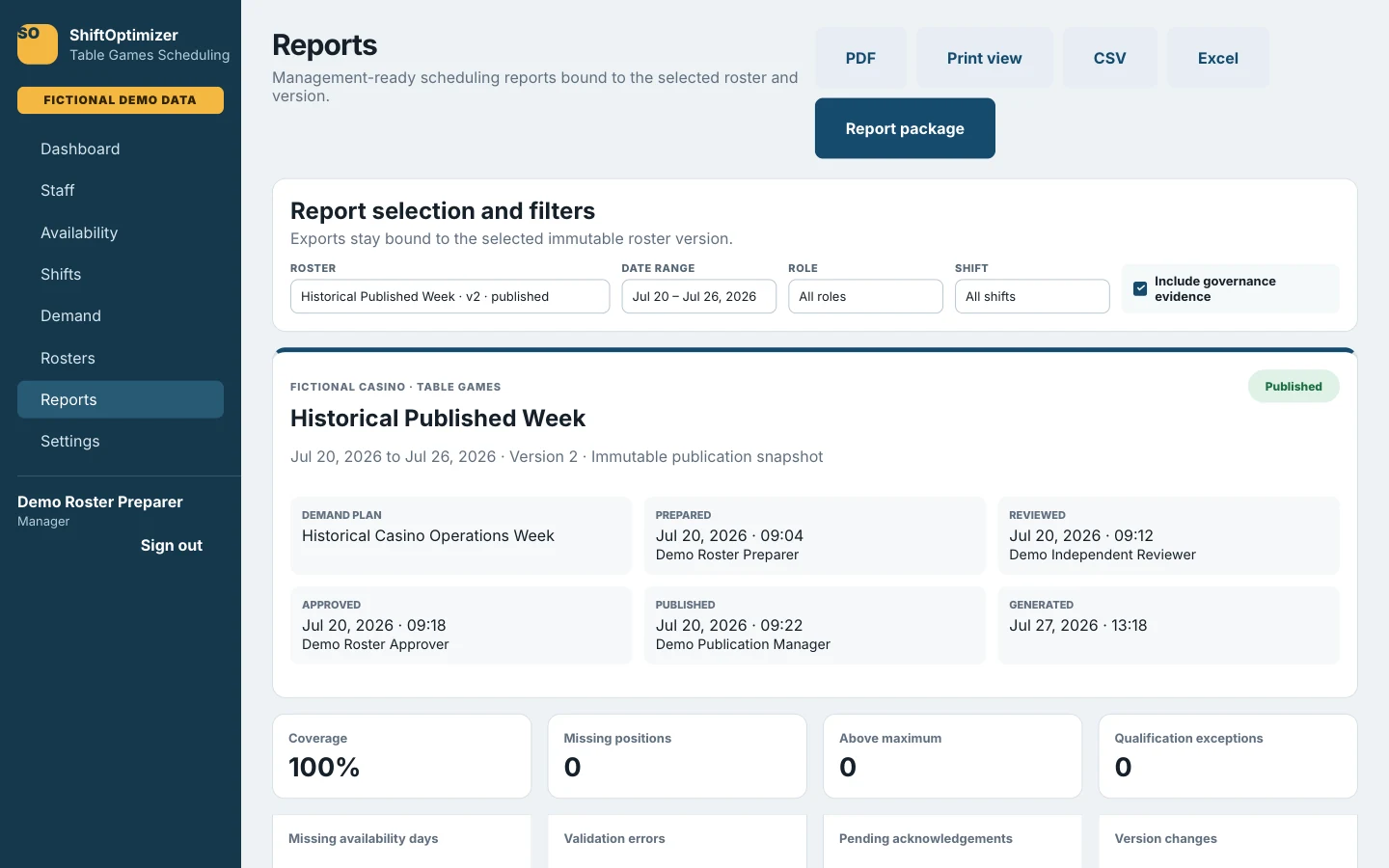The height and width of the screenshot is (868, 1389).
Task: Export report as CSV
Action: [x=1109, y=58]
